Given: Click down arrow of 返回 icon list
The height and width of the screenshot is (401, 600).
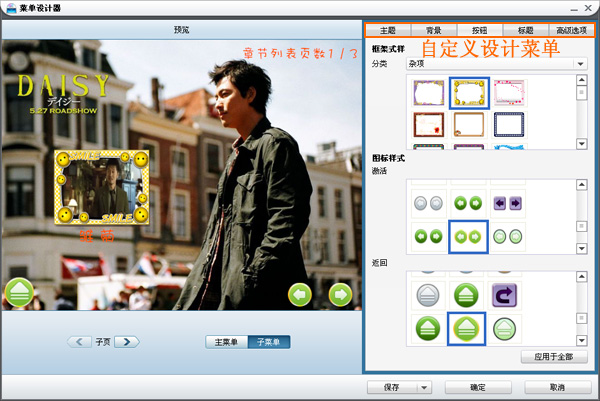Looking at the screenshot, I should [x=582, y=340].
